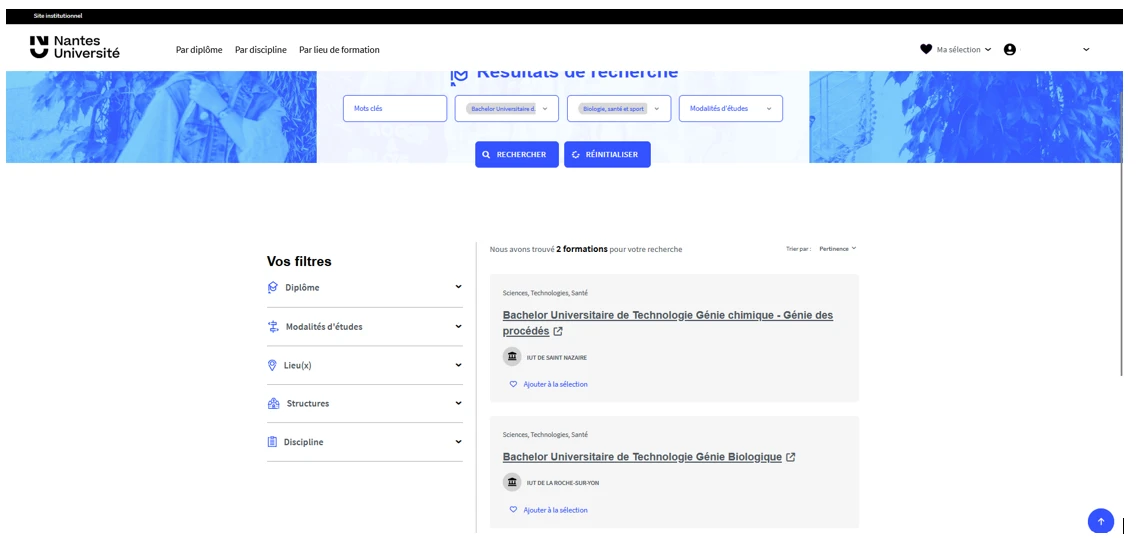Open the account menu chevron
Screen dimensions: 1138x547
[x=1086, y=49]
